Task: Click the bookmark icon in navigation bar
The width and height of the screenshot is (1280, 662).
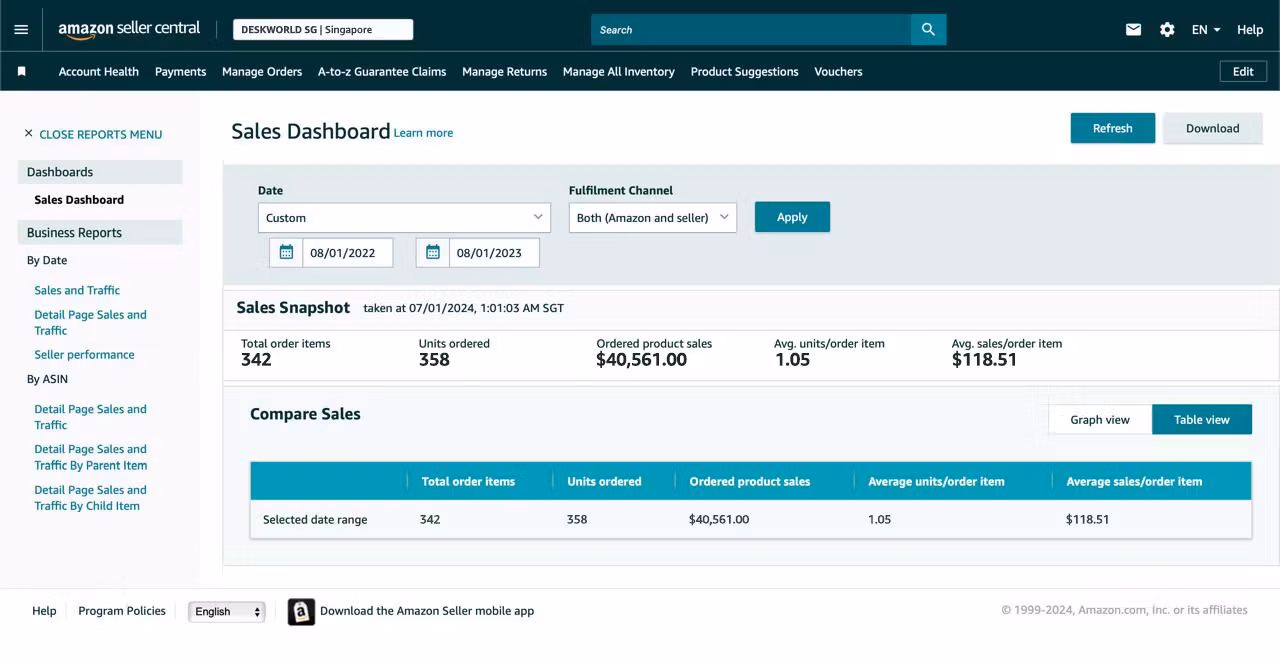Action: tap(22, 72)
